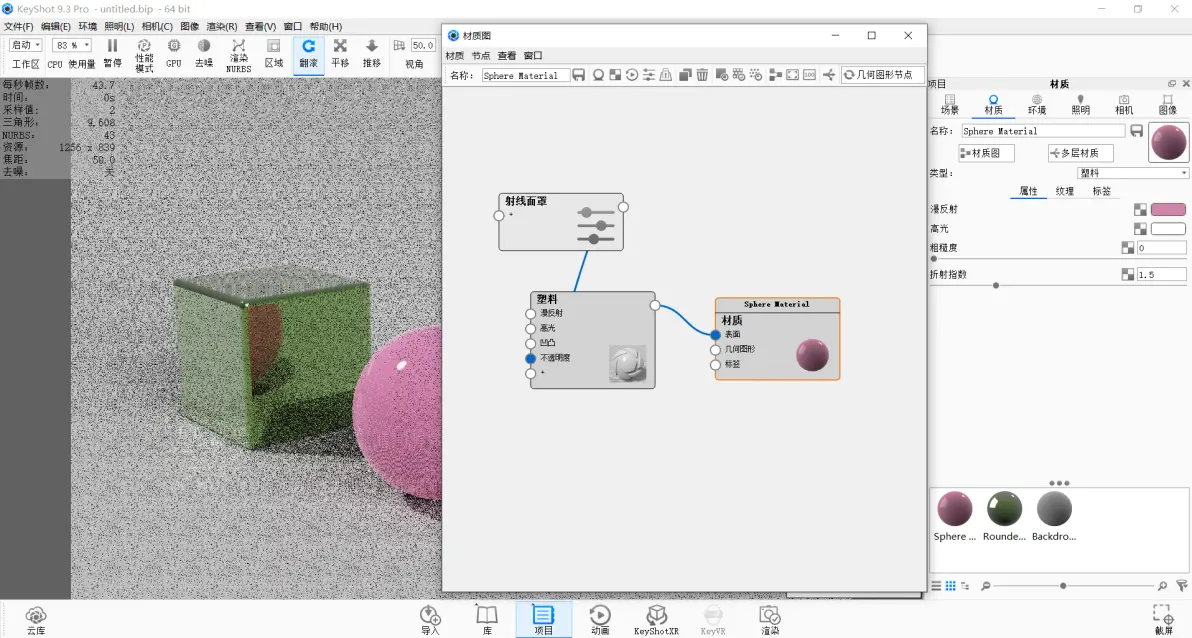Click diffuse (漫反射) texture checker icon
The width and height of the screenshot is (1192, 638).
tap(1140, 209)
